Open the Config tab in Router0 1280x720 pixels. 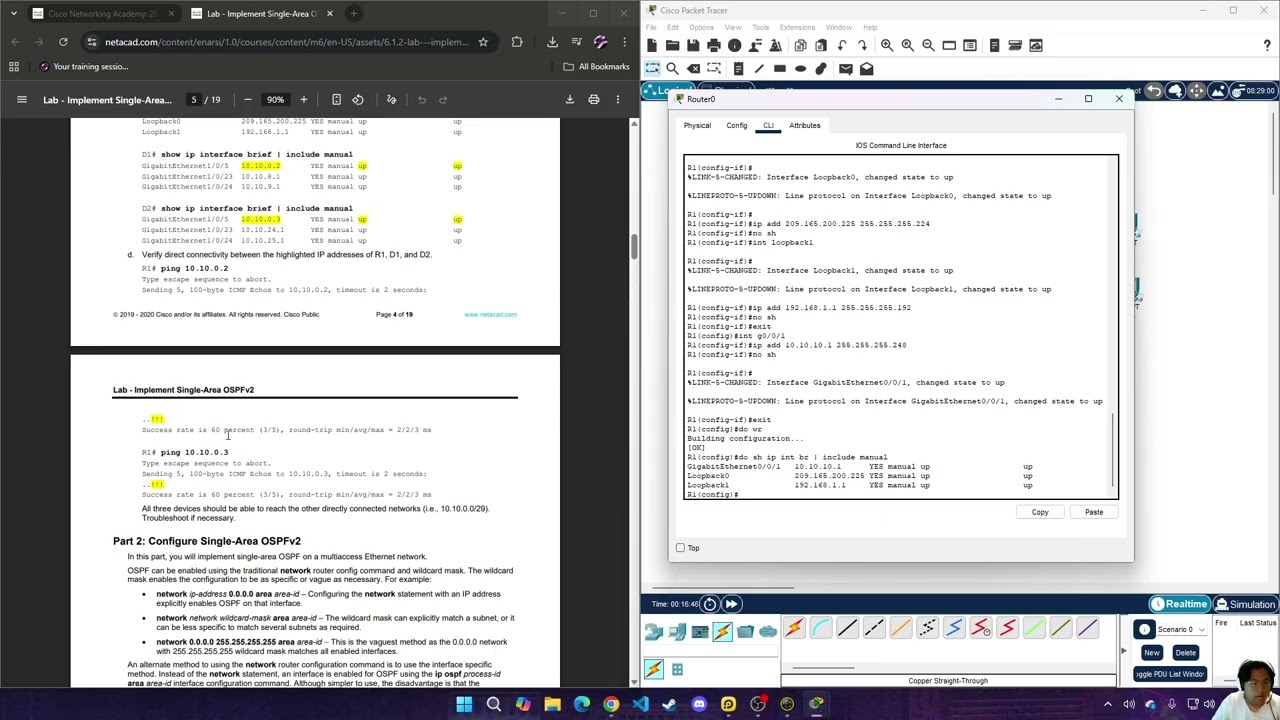[736, 125]
